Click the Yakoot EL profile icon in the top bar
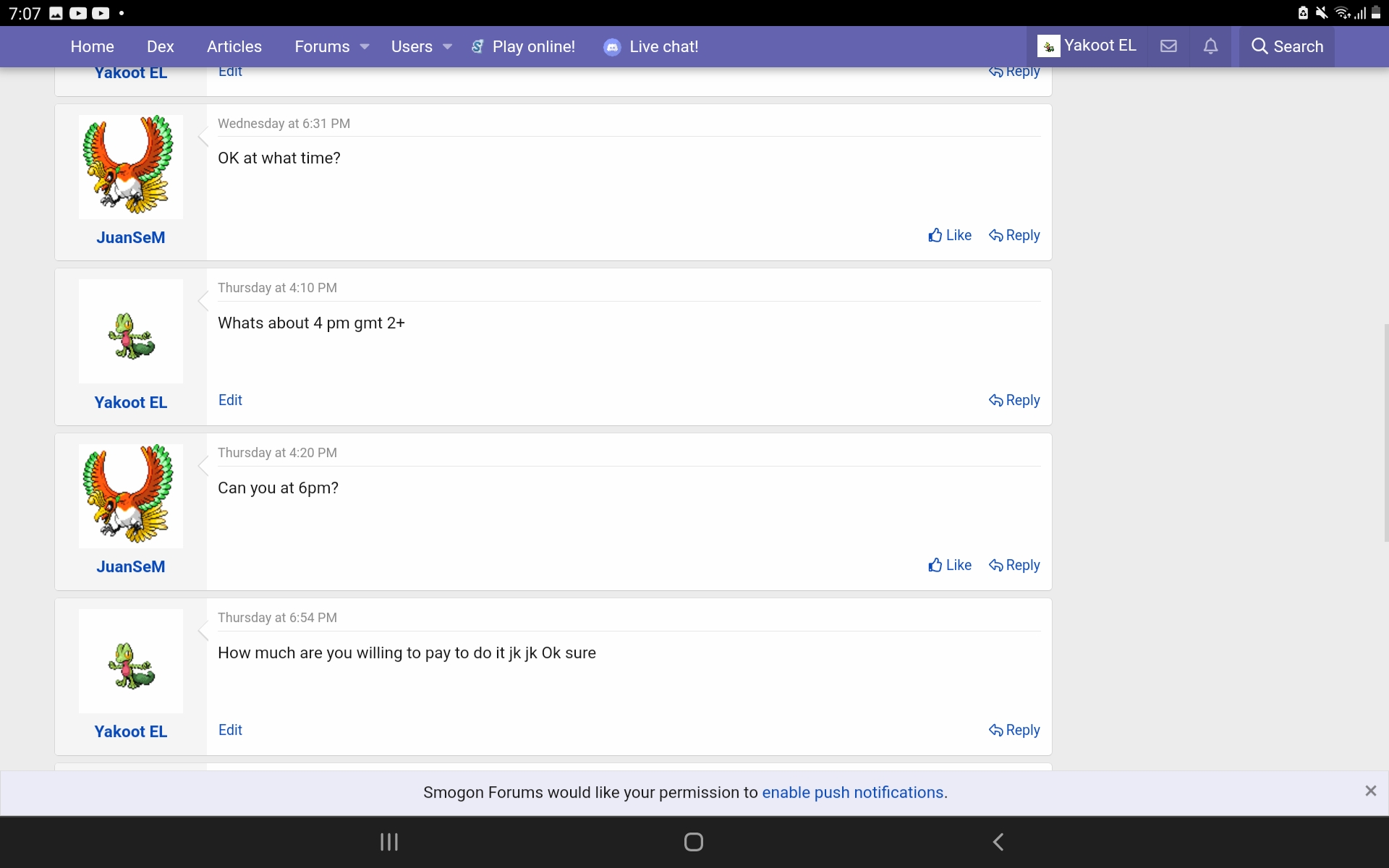Viewport: 1389px width, 868px height. coord(1048,46)
